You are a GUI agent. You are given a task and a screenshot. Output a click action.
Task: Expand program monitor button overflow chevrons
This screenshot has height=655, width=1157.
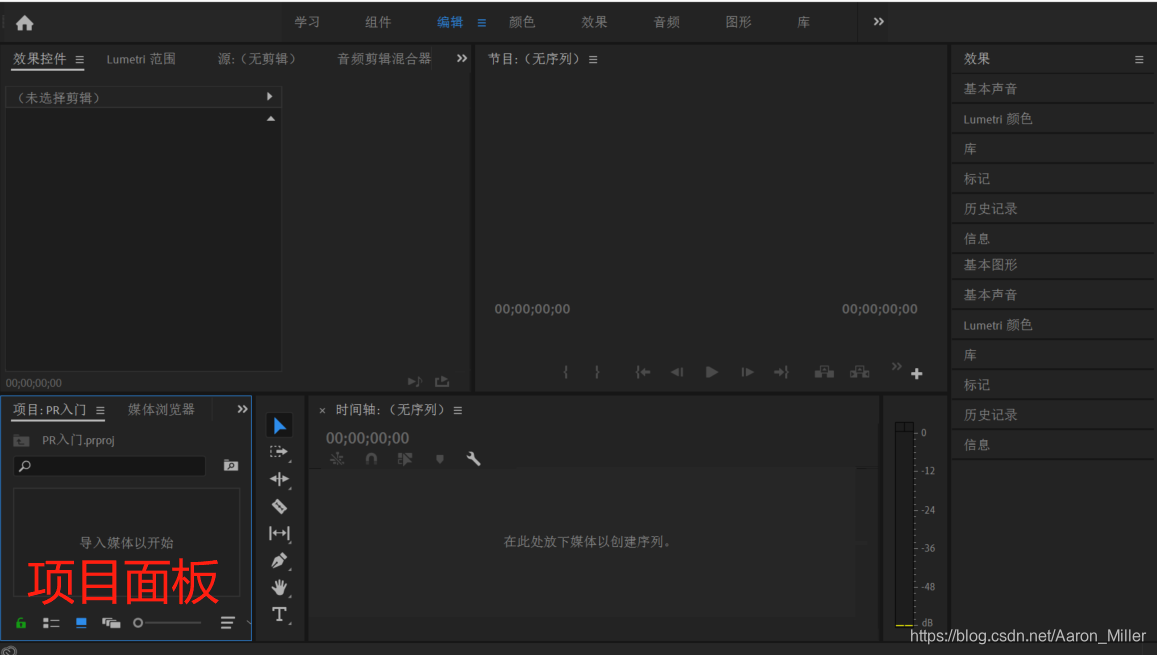(x=896, y=367)
